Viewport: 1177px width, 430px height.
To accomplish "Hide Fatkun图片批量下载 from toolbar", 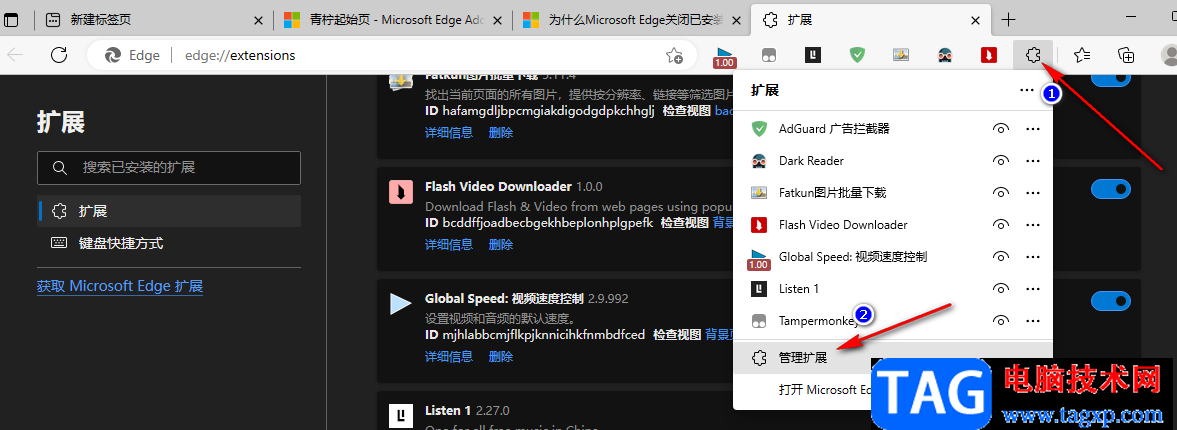I will point(999,193).
